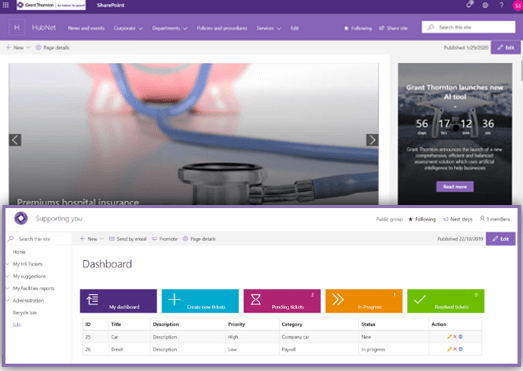Open Policies and procedures menu item
This screenshot has height=371, width=523.
(x=222, y=28)
